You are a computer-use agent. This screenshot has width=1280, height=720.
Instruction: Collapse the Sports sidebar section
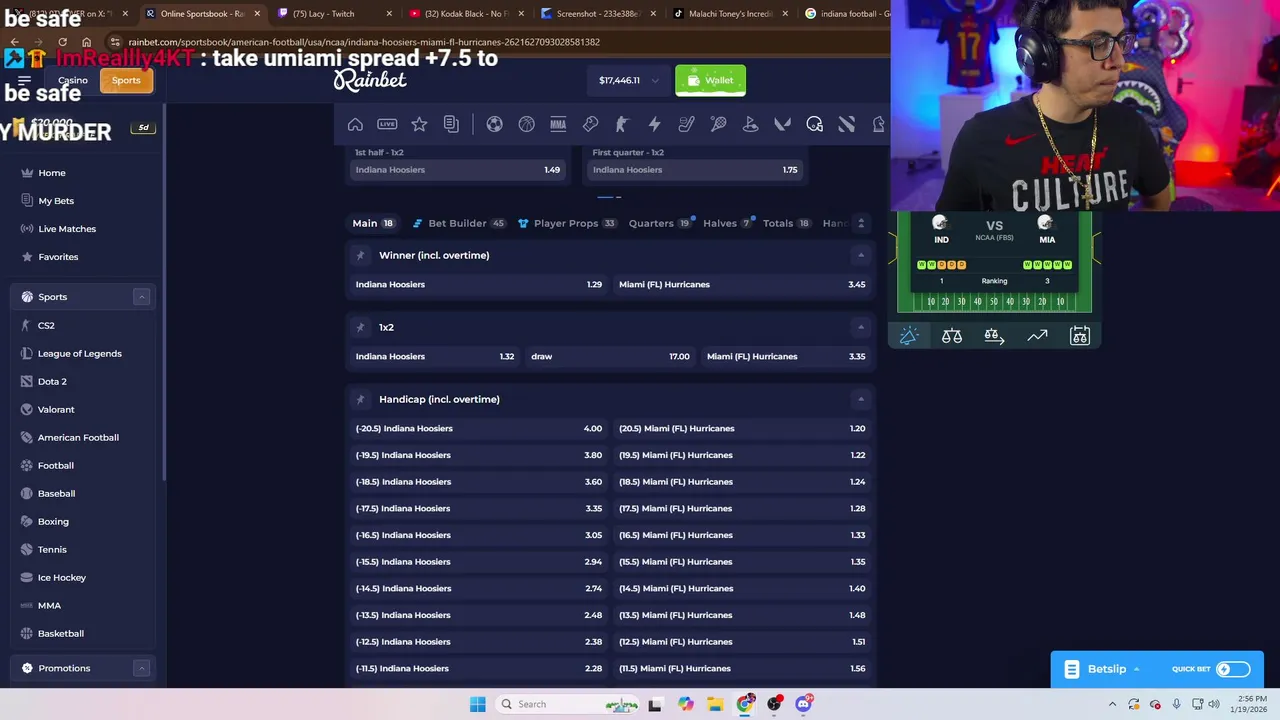pos(142,297)
